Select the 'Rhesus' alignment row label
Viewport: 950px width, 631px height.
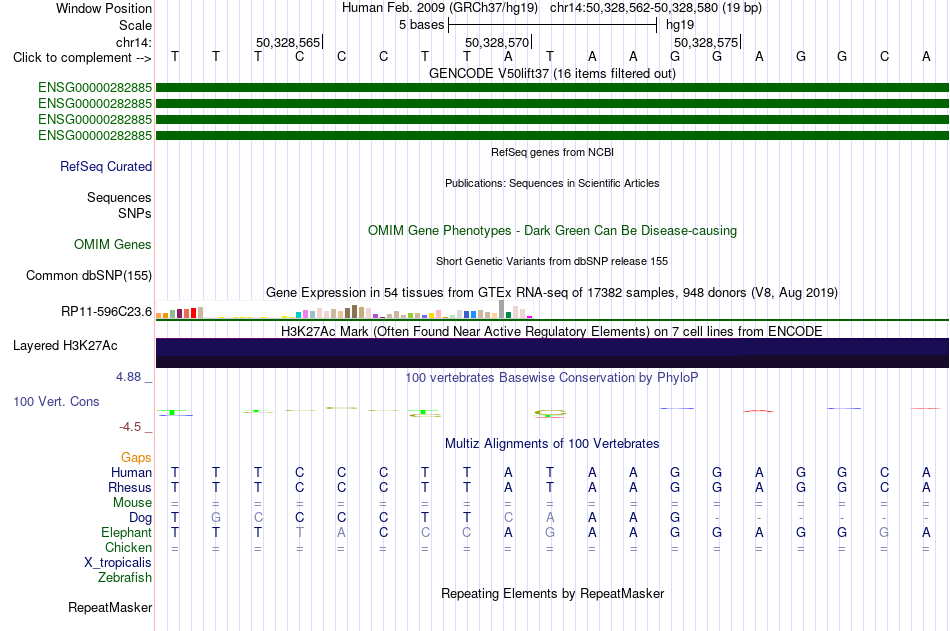pos(130,488)
